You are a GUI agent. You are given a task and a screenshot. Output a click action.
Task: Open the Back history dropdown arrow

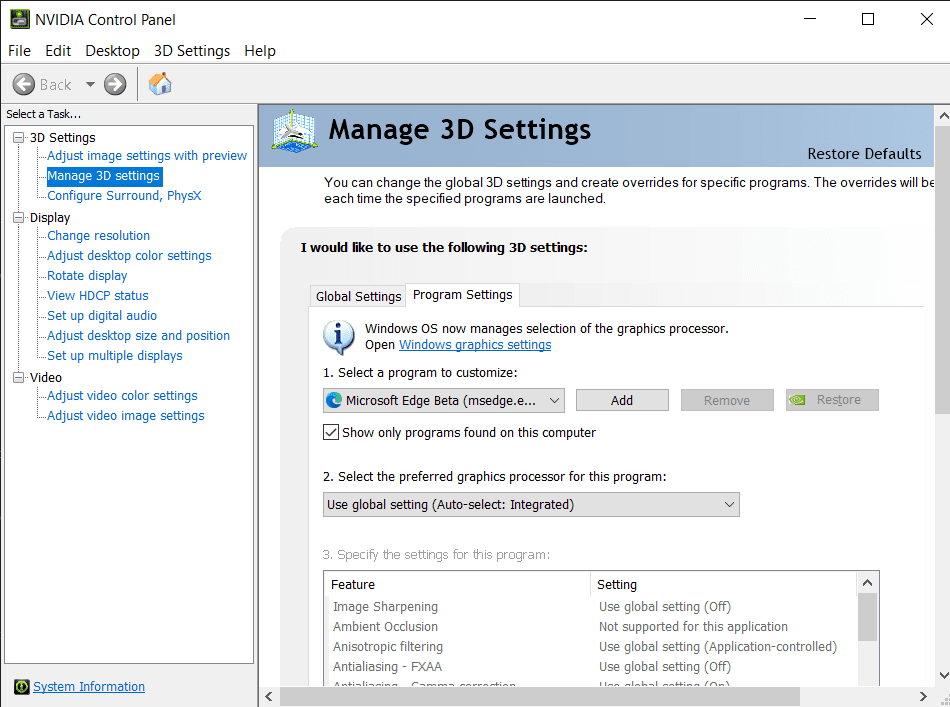[90, 84]
